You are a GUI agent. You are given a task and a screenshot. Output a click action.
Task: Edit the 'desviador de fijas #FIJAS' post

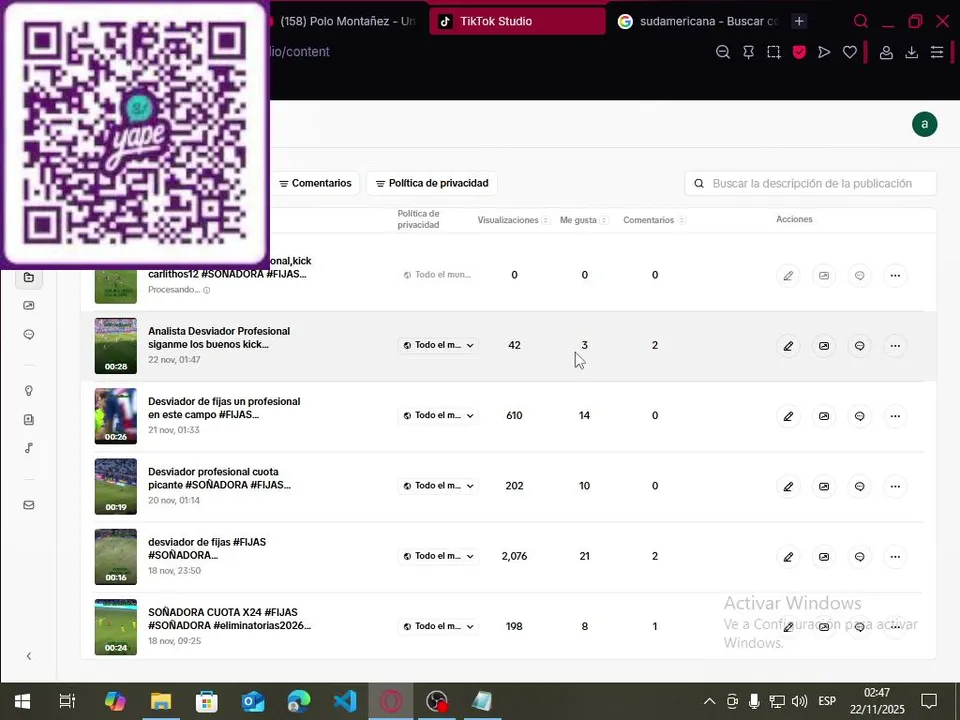click(x=788, y=557)
